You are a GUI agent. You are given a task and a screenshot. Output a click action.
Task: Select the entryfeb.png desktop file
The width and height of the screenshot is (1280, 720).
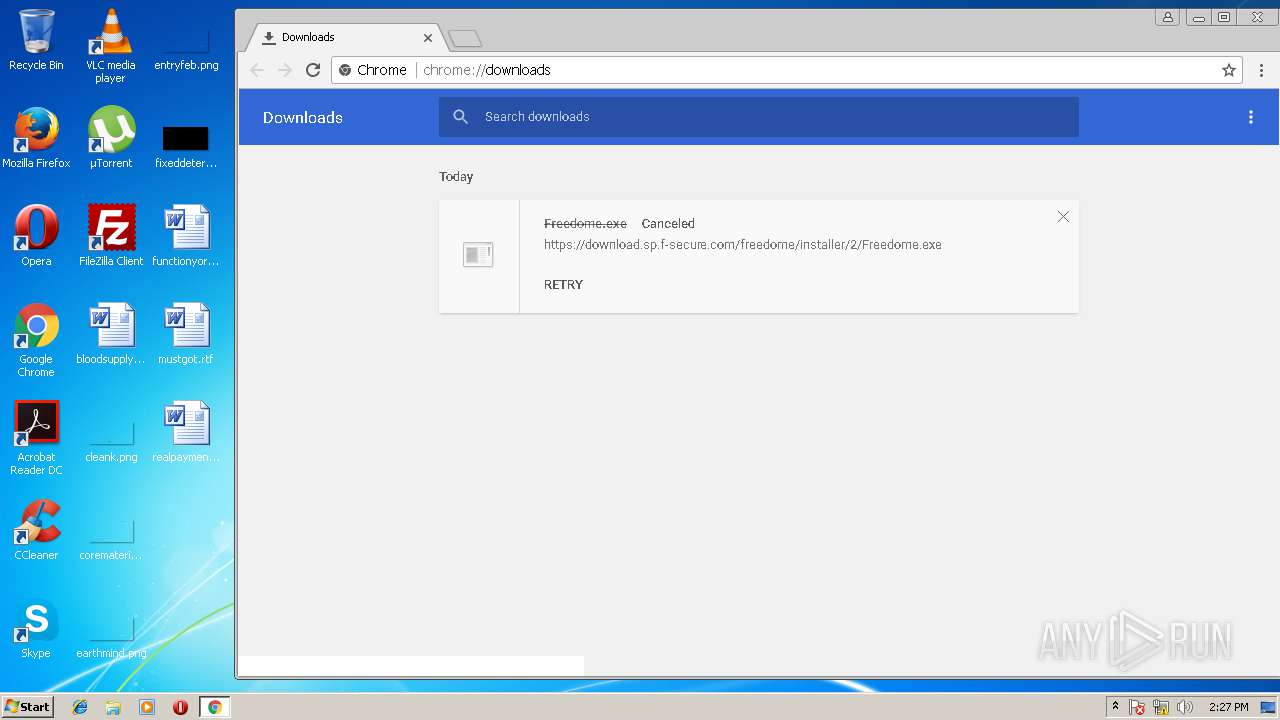(x=186, y=46)
